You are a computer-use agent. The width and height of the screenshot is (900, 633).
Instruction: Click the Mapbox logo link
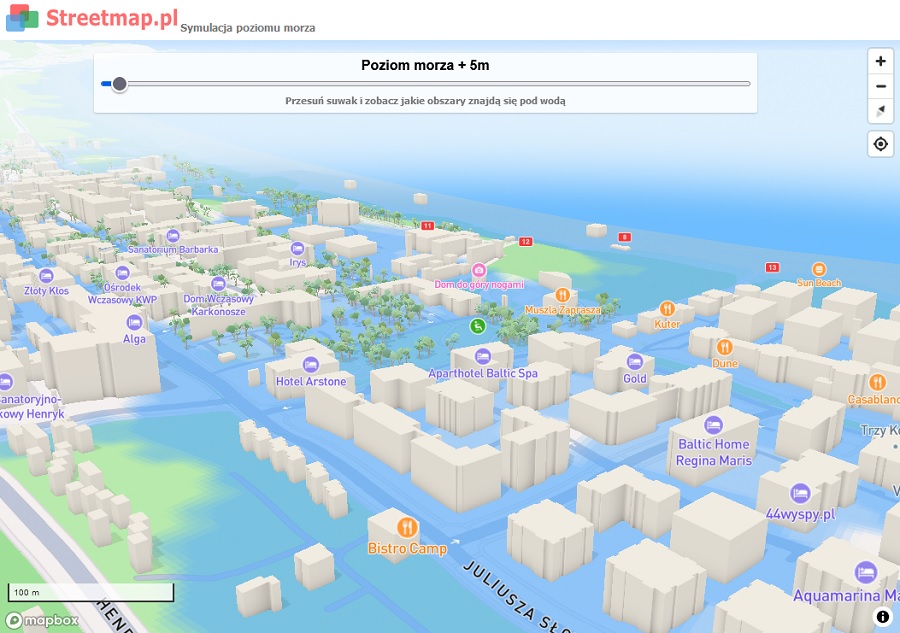[44, 620]
